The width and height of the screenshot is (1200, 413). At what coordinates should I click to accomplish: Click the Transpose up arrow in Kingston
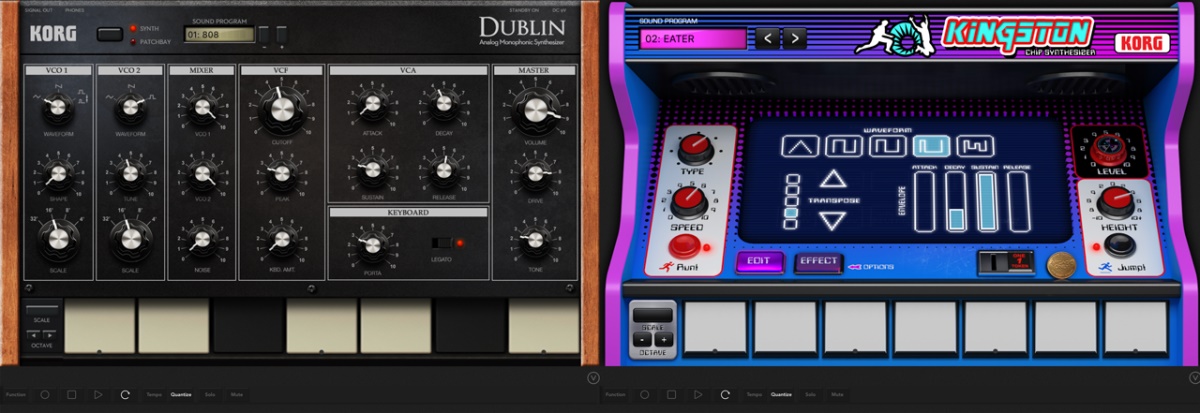(833, 180)
